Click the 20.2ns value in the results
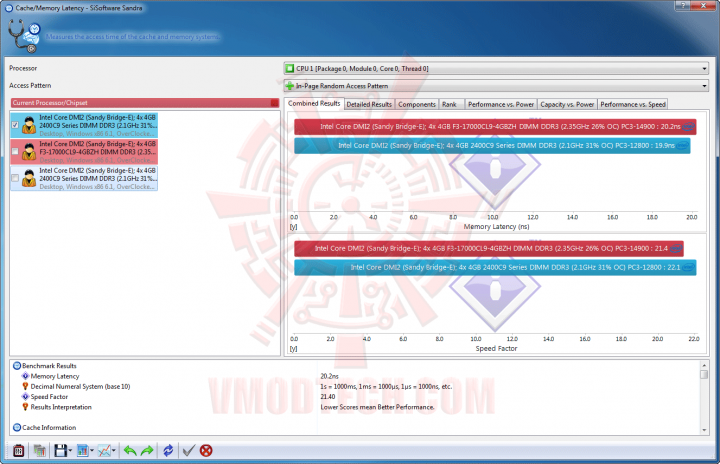 click(x=329, y=376)
